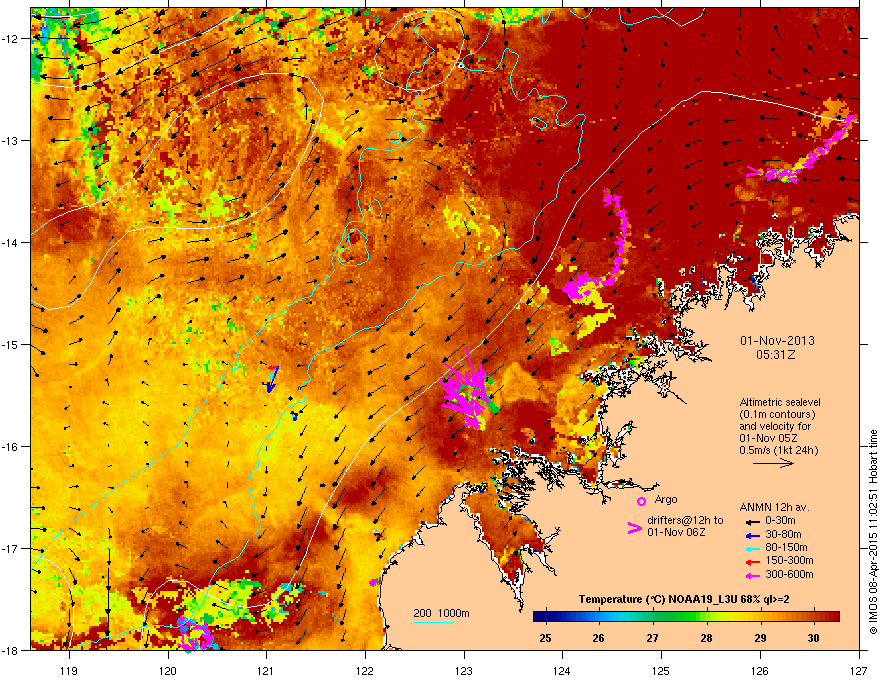This screenshot has height=680, width=880.
Task: Click the '0.5m/s (1kt 24h)' text
Action: click(x=779, y=451)
